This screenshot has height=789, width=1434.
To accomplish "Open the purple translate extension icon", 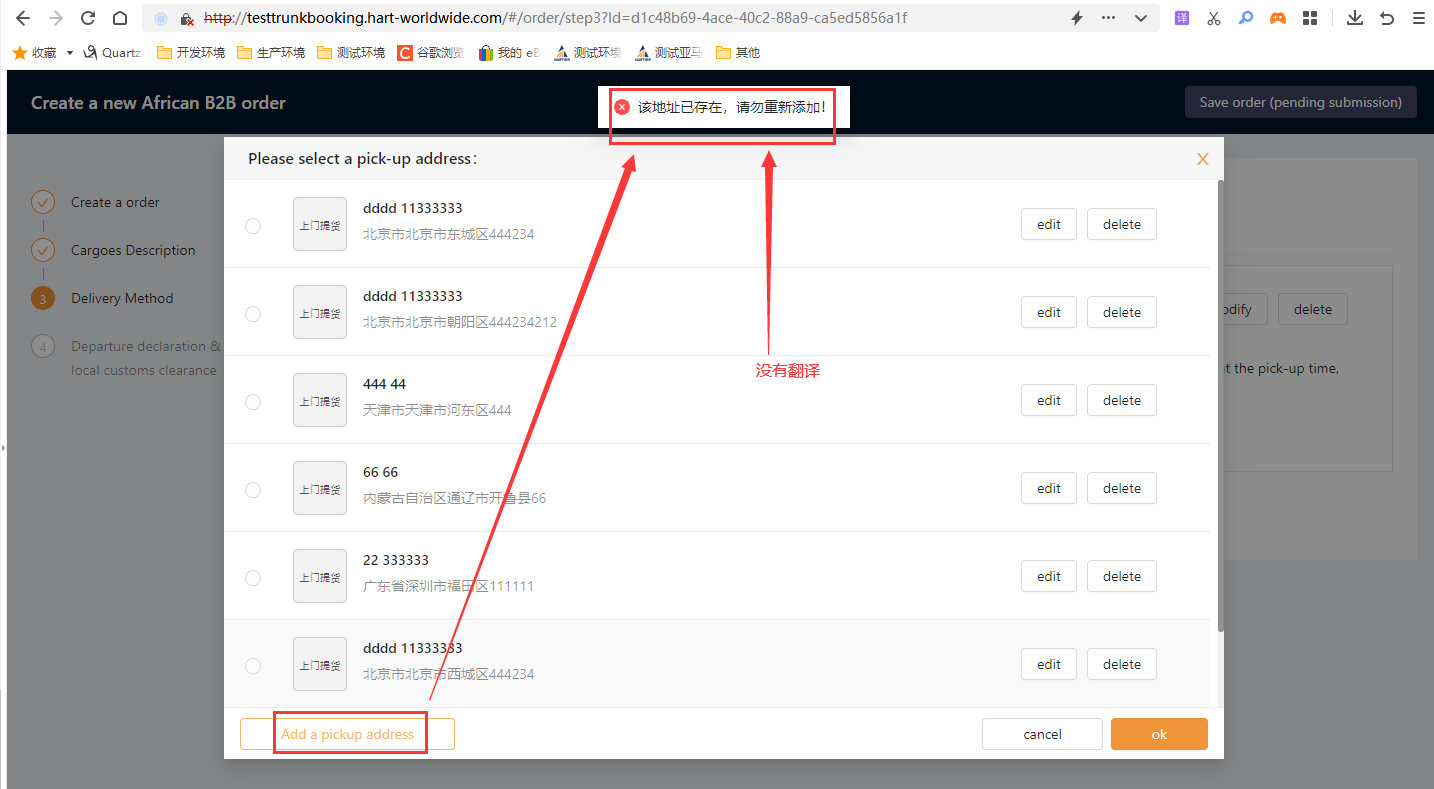I will [1182, 18].
